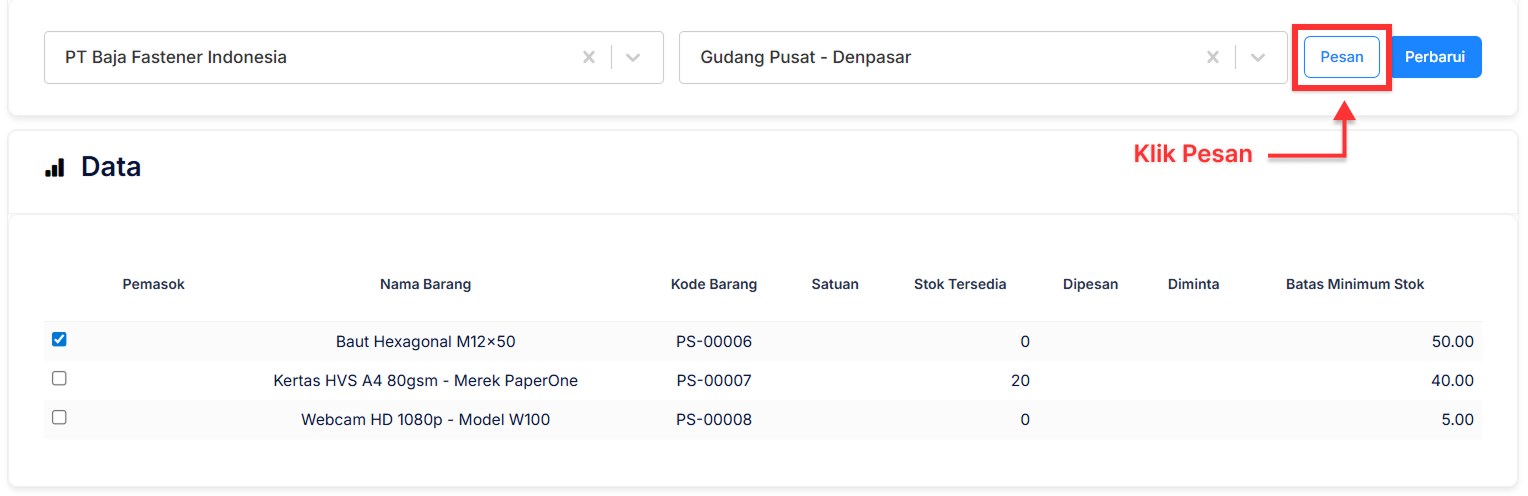Click the bar chart icon beside Data

point(55,168)
